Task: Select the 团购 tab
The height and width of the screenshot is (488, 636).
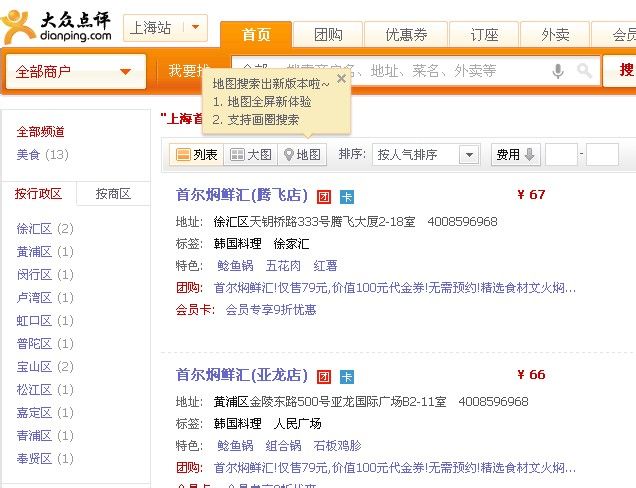Action: point(328,35)
